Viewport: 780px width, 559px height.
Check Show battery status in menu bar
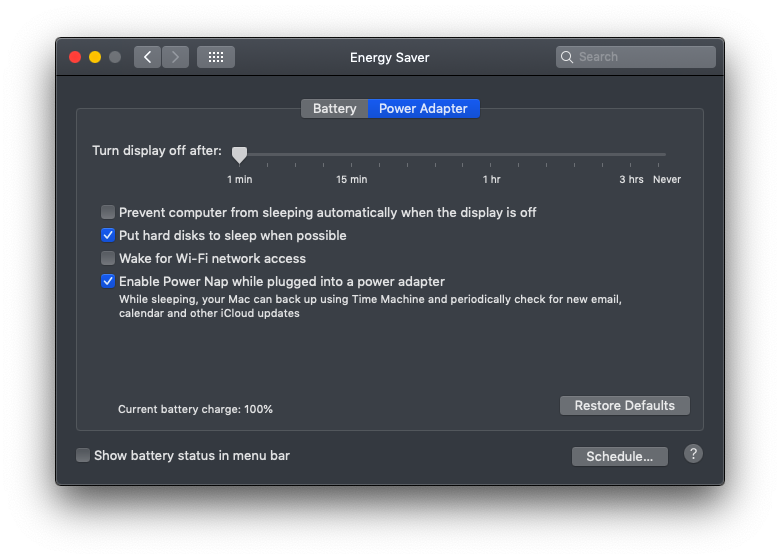click(83, 455)
